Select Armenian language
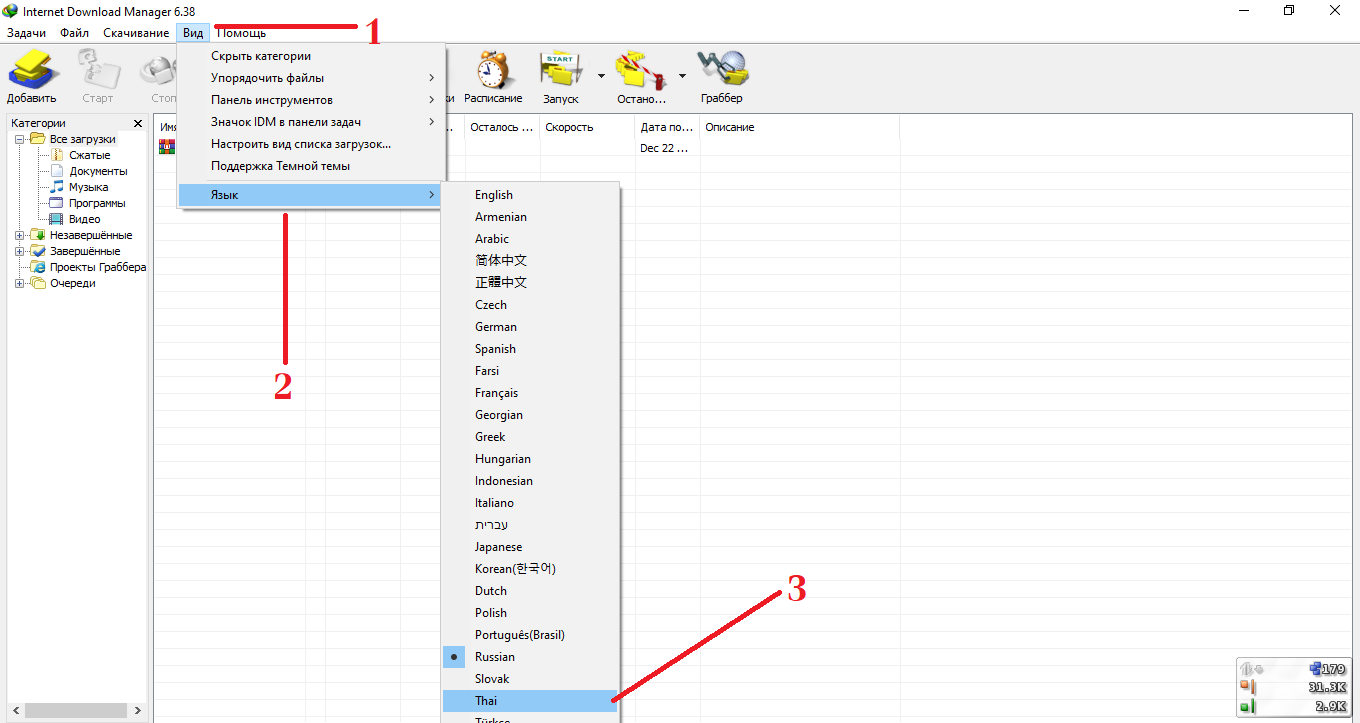Screen dimensions: 1360x723 [x=531, y=217]
